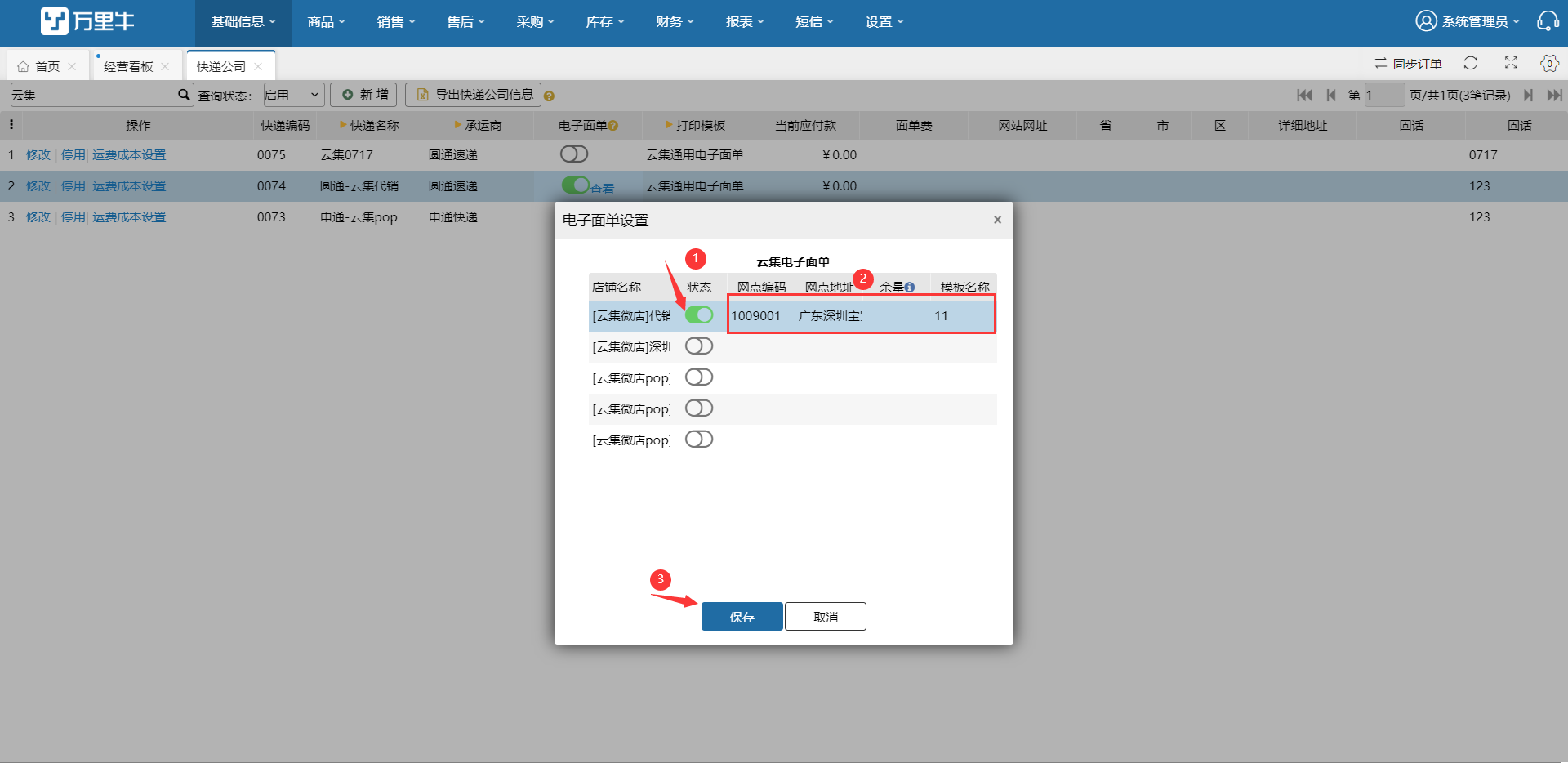Click the 万里牛 logo
The width and height of the screenshot is (1568, 763).
click(x=87, y=21)
